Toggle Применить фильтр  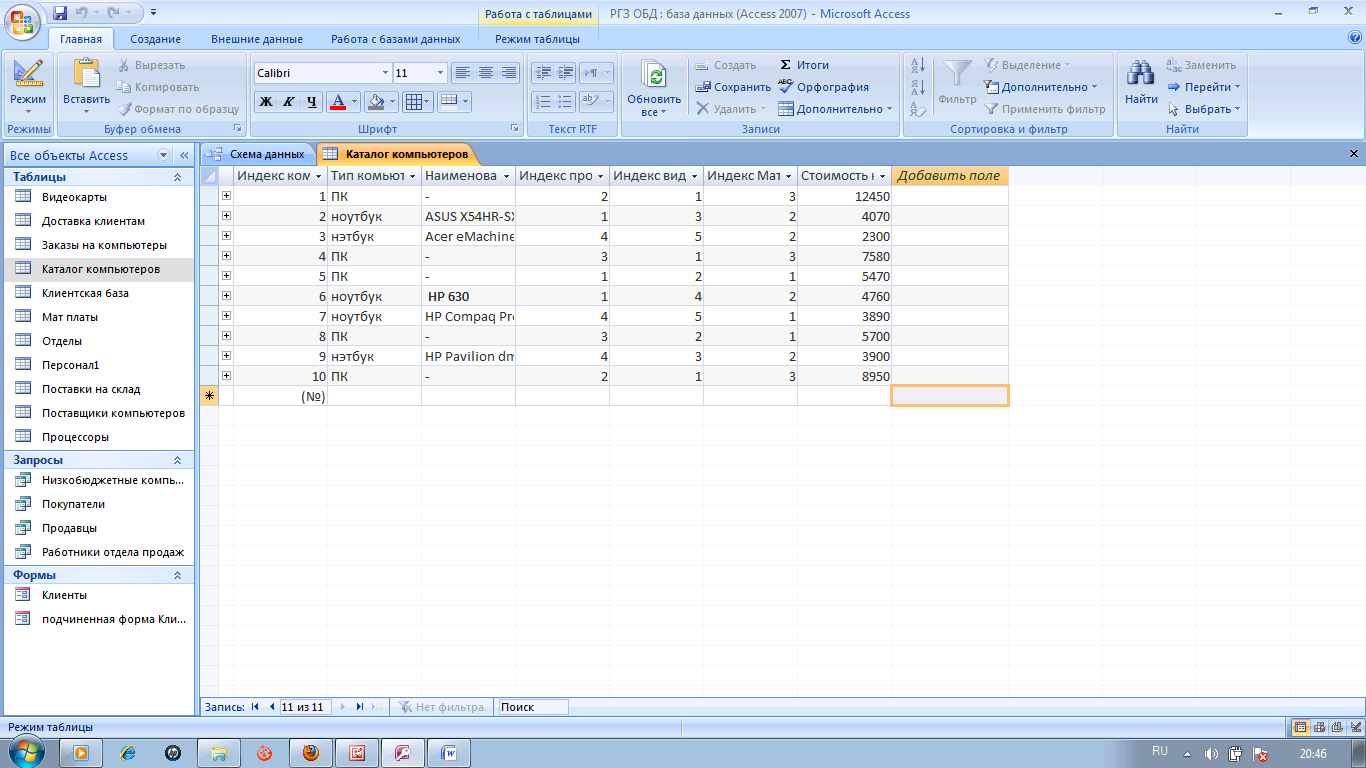pyautogui.click(x=1045, y=109)
